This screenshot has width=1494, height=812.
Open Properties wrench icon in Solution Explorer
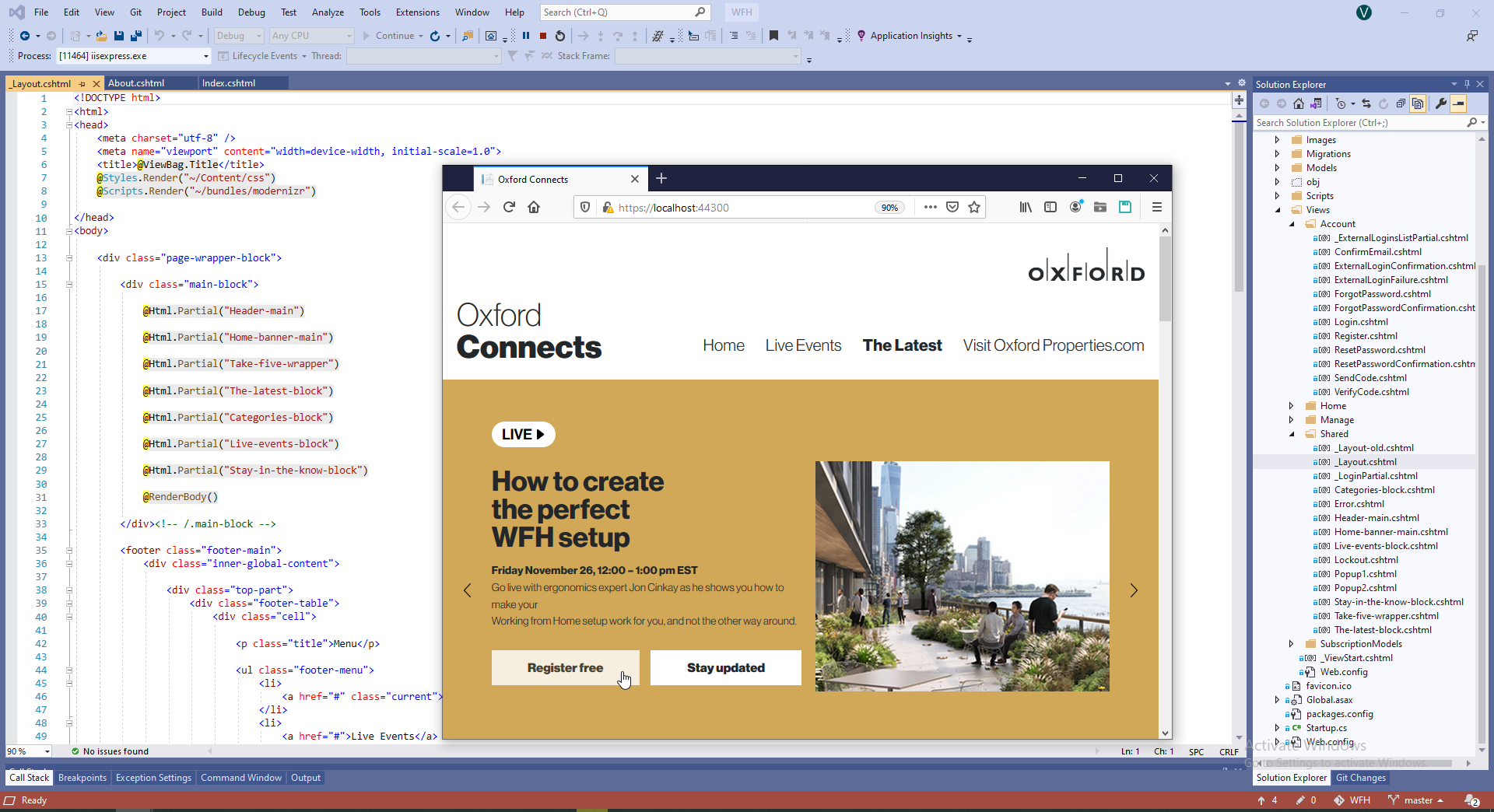pos(1441,103)
